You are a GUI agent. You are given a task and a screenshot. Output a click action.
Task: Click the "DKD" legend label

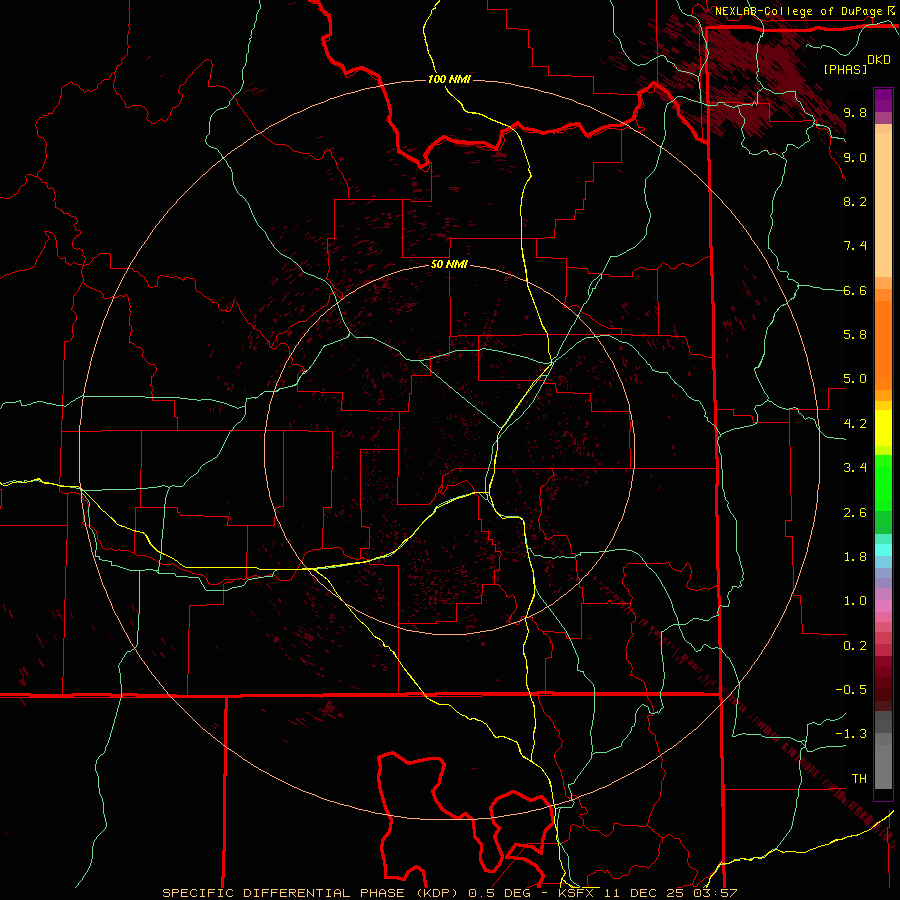[x=879, y=60]
